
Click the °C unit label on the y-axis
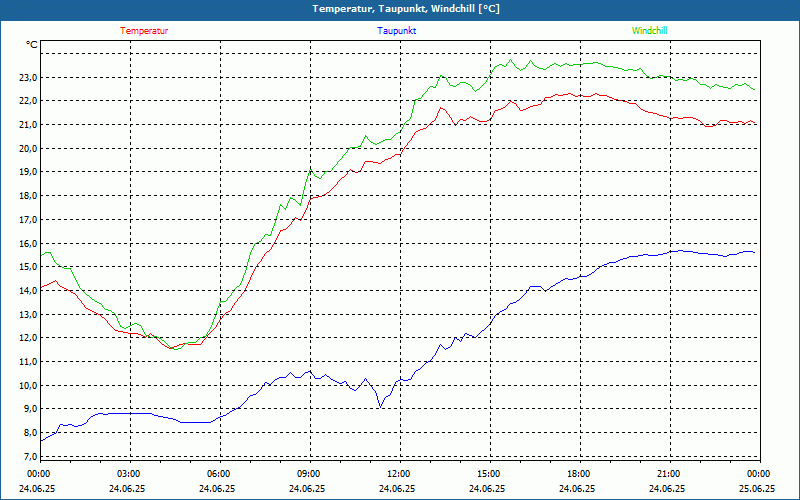[32, 45]
